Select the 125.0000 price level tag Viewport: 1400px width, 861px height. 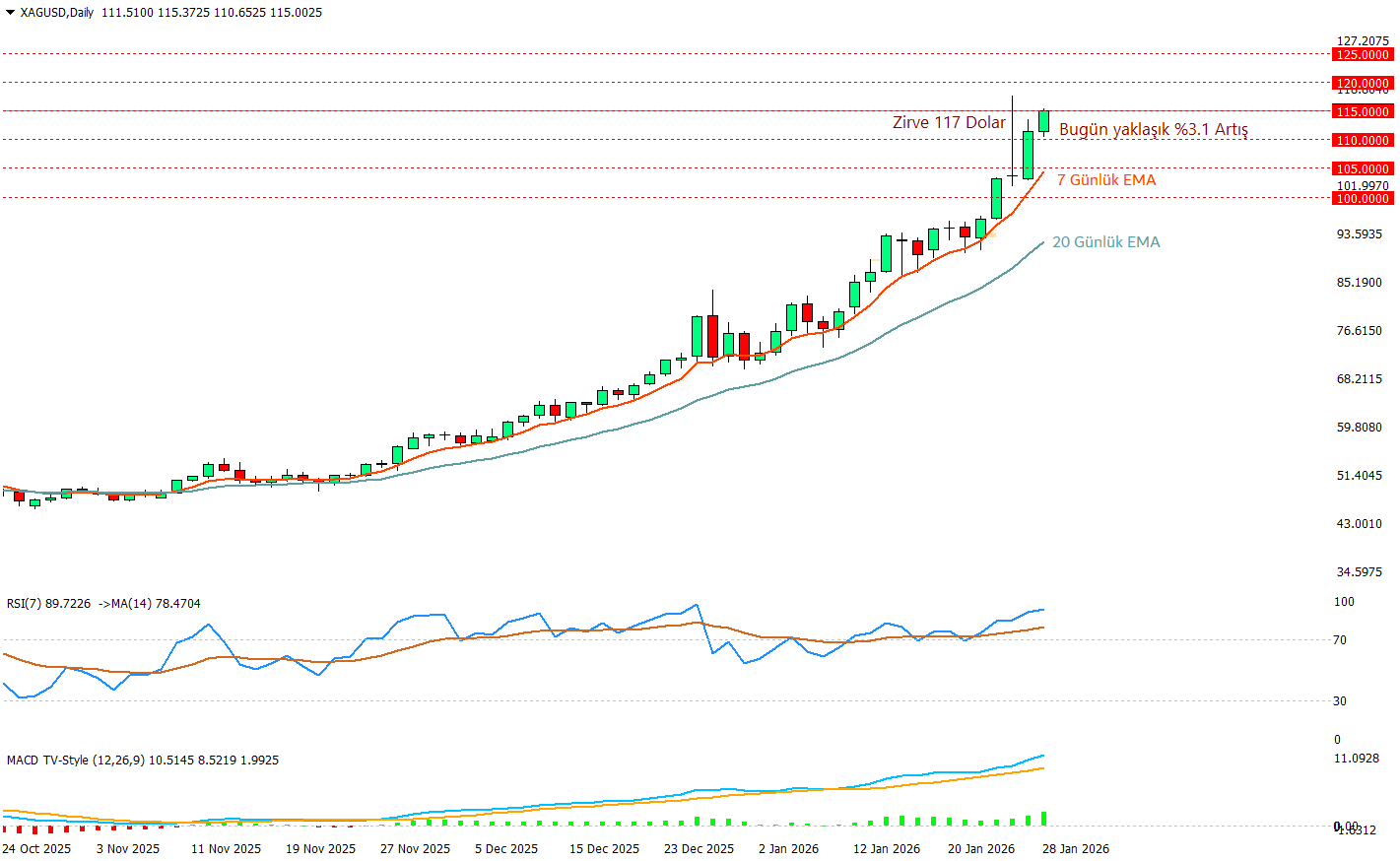click(x=1362, y=55)
